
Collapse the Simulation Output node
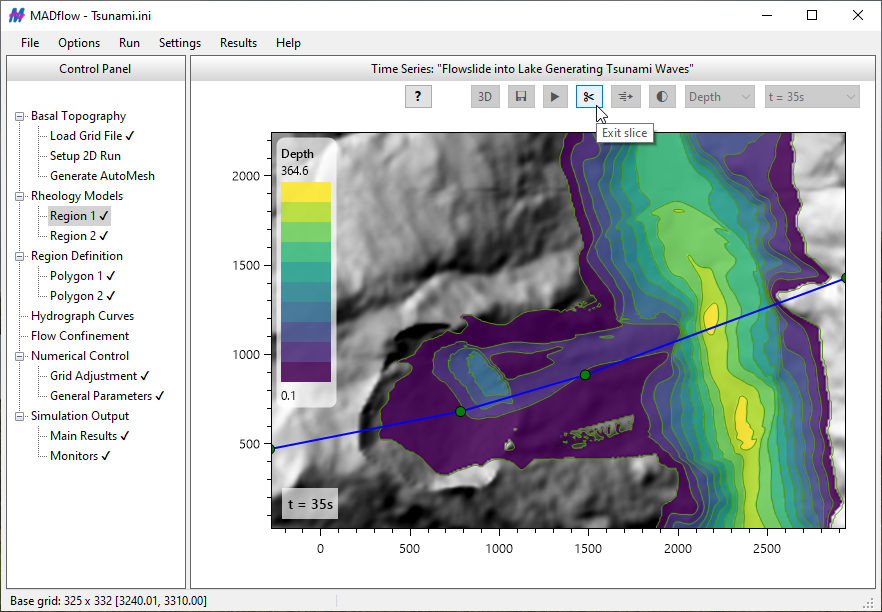[x=20, y=416]
